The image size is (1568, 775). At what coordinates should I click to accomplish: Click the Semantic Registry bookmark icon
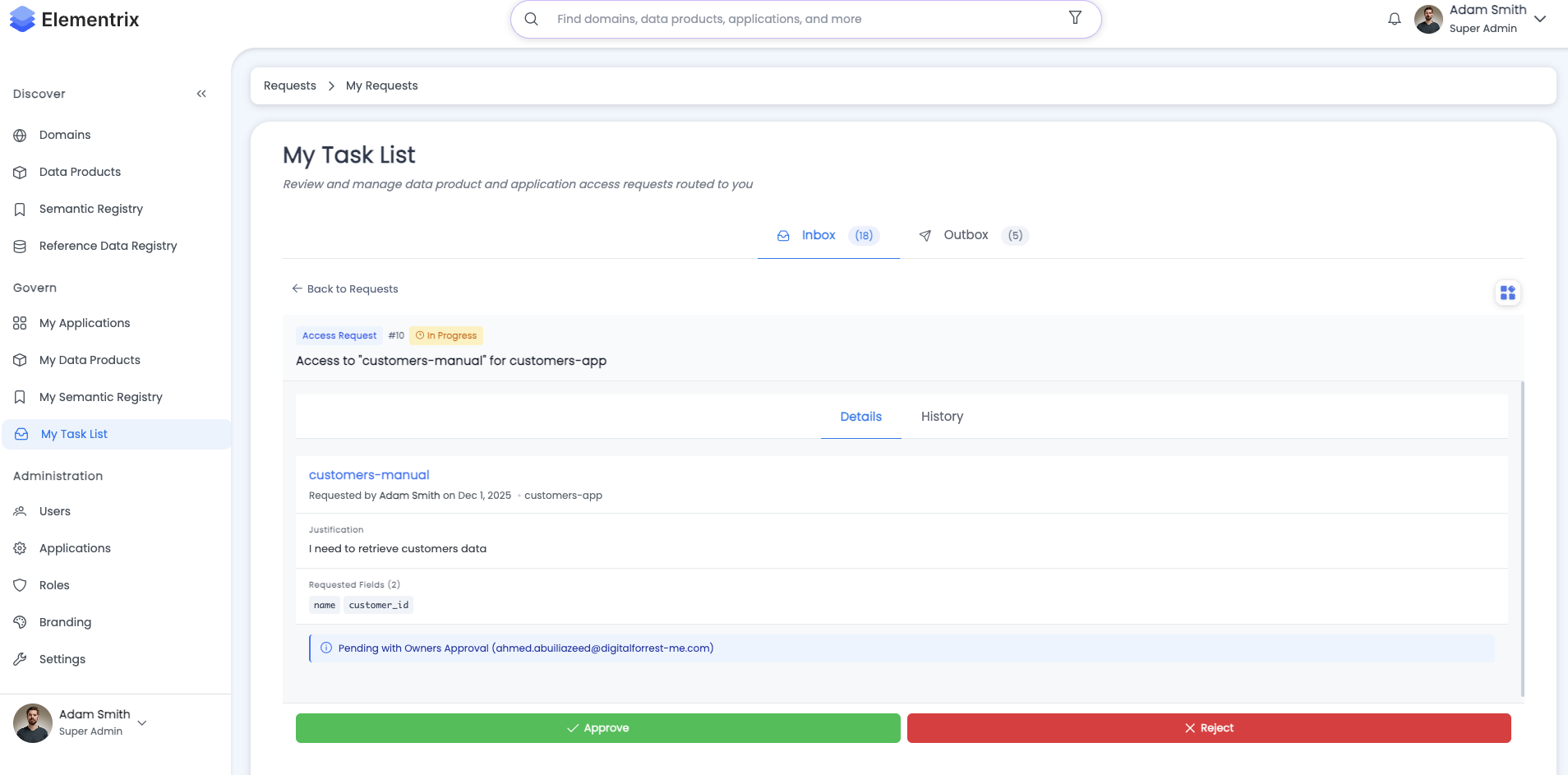20,209
